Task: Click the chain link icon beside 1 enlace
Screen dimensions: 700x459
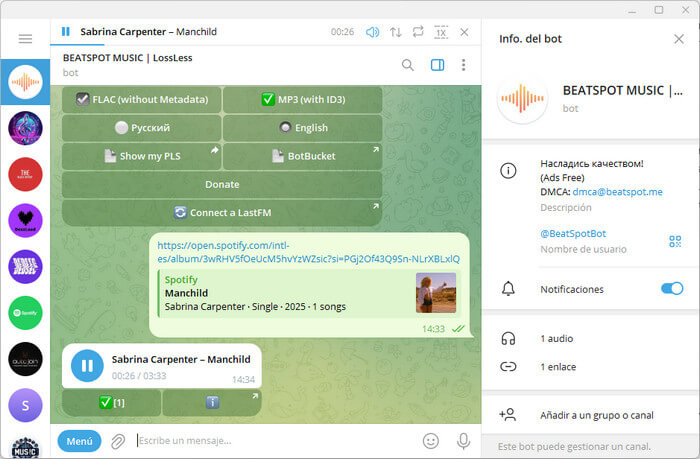Action: click(508, 367)
